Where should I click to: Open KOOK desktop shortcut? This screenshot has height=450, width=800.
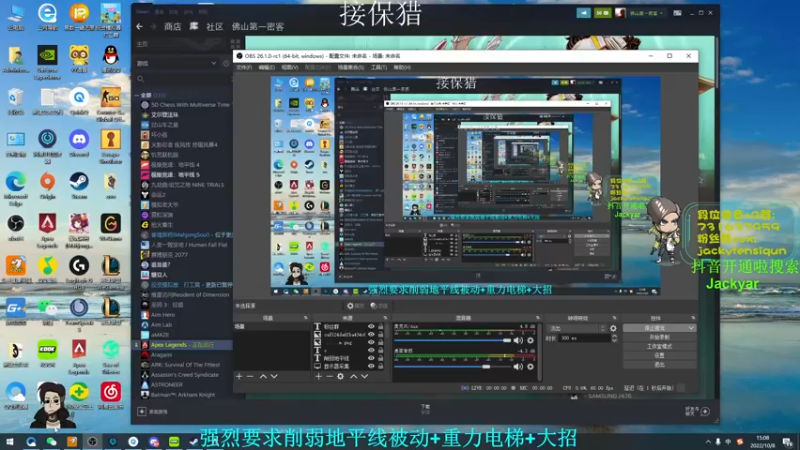(x=47, y=353)
